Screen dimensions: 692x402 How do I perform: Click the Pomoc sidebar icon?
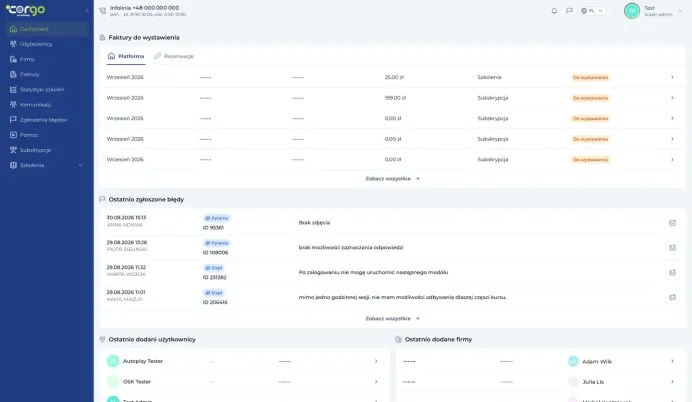pos(13,135)
